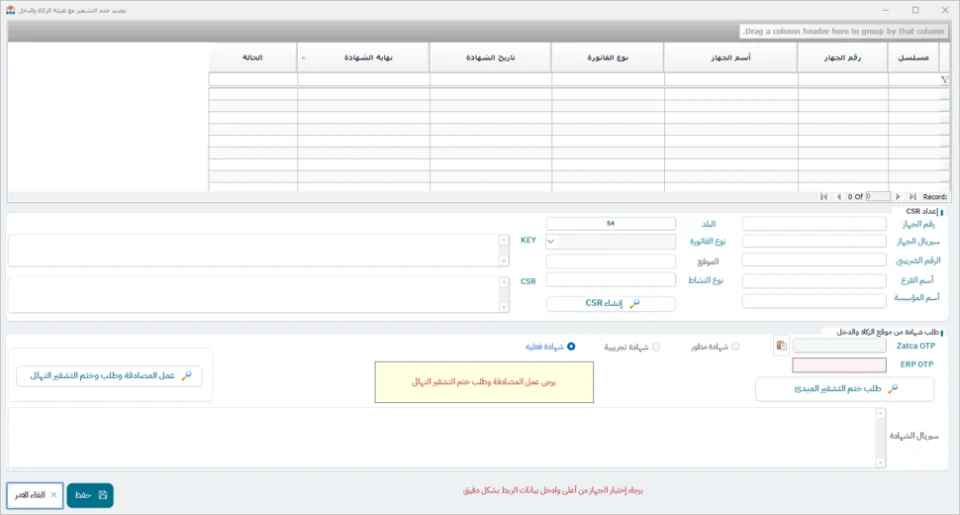This screenshot has height=515, width=960.
Task: Open the نوع الفاتورة dropdown list
Action: 551,241
